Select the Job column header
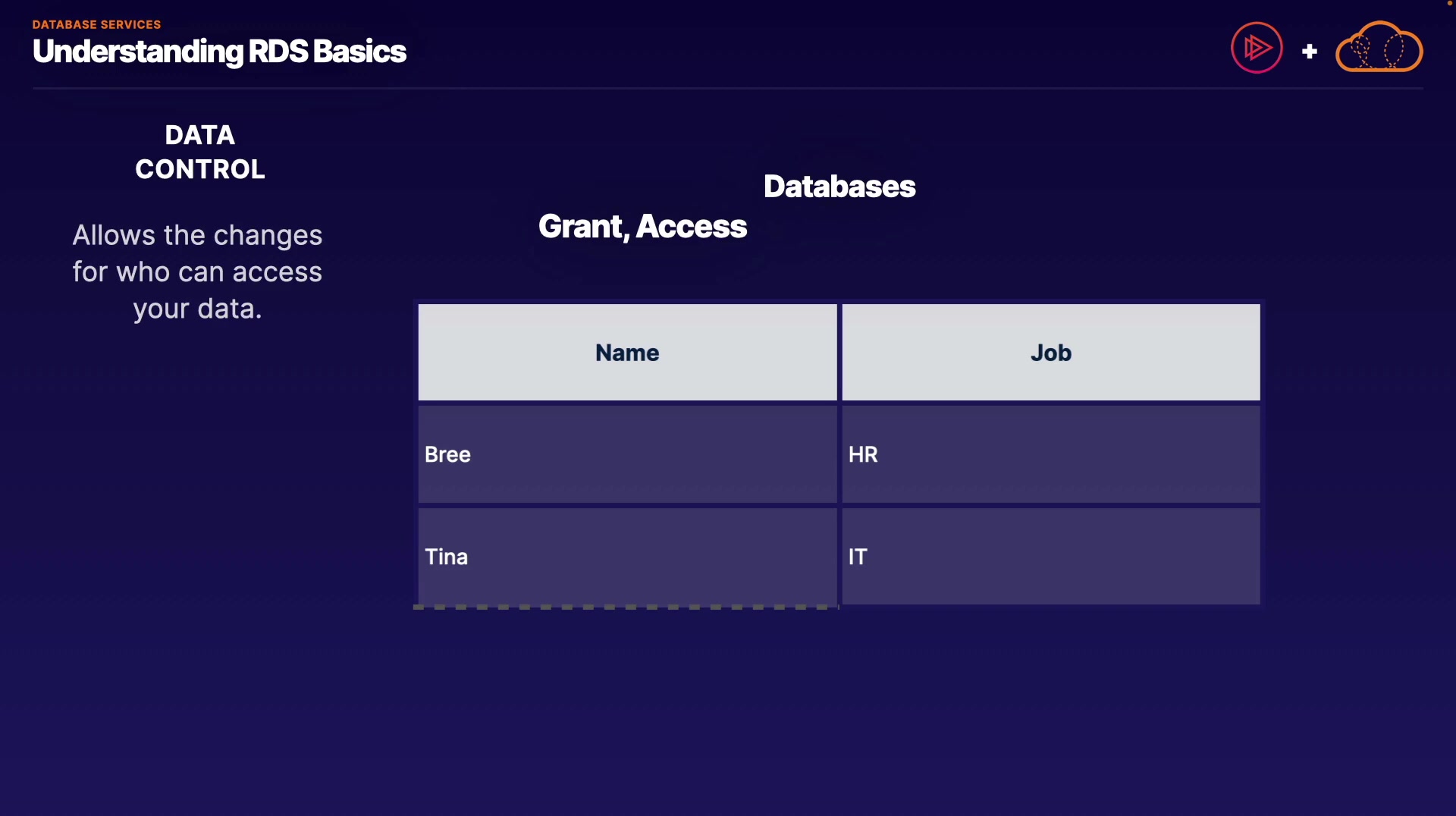Image resolution: width=1456 pixels, height=816 pixels. 1051,353
